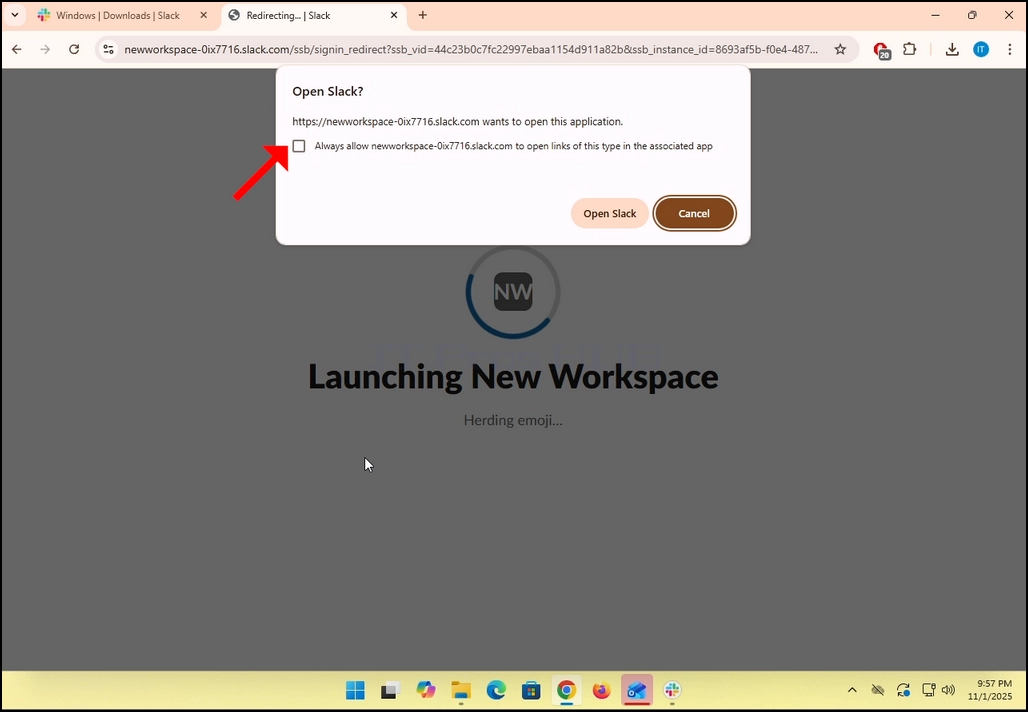Open network settings tray icon
This screenshot has width=1028, height=712.
(928, 690)
